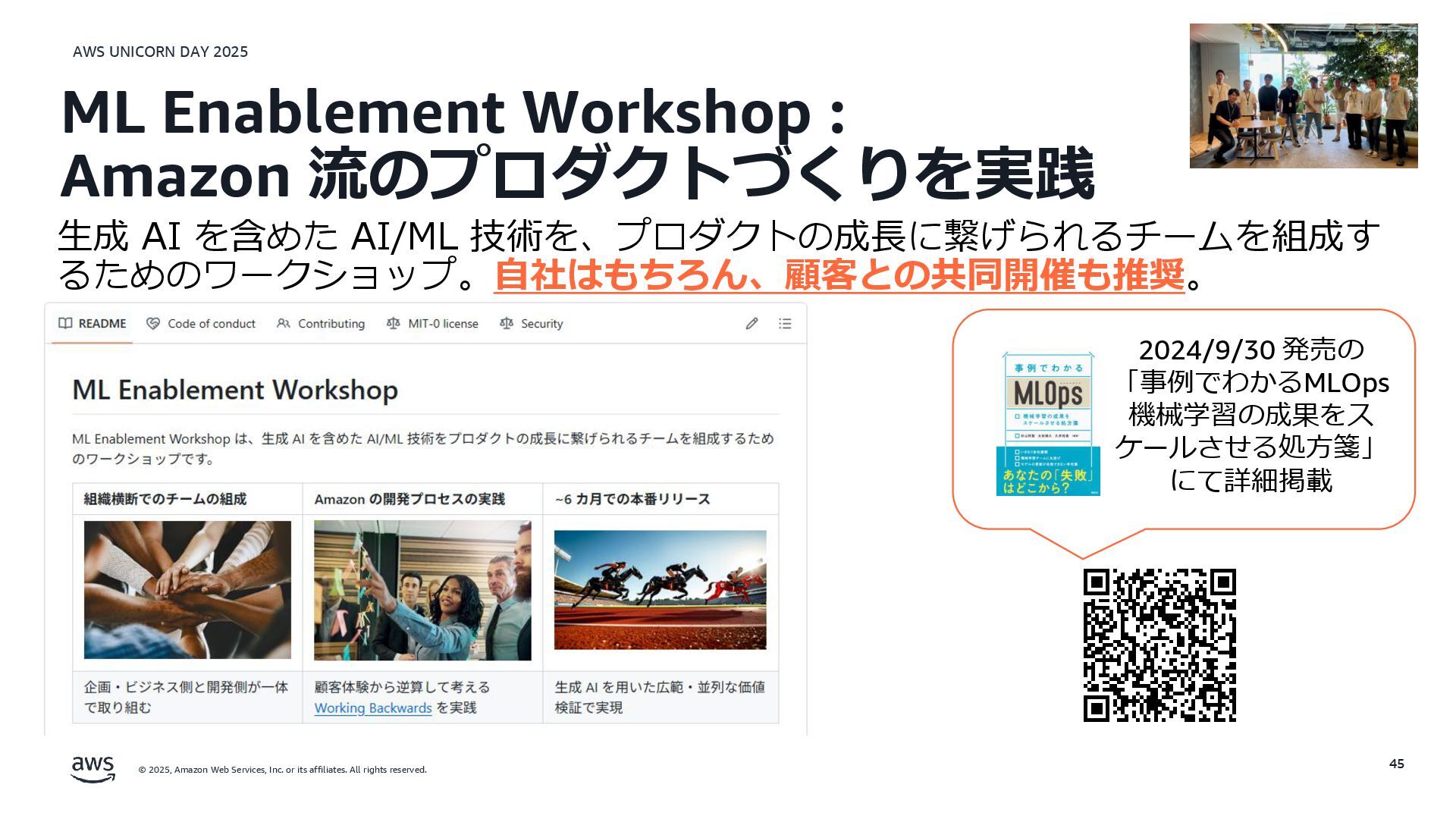Screen dimensions: 1456x819
Task: Click README description paragraph about ワークショップ
Action: click(423, 448)
